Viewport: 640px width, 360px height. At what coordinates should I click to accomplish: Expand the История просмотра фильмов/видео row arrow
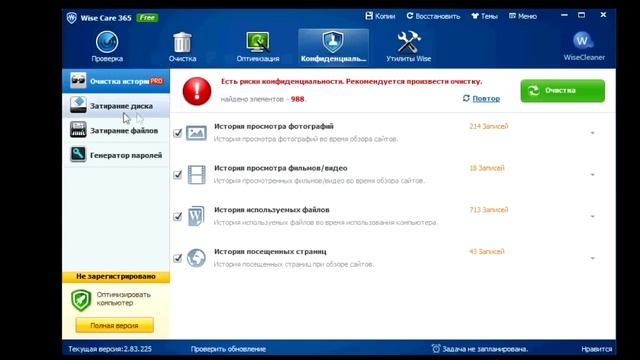(x=592, y=175)
